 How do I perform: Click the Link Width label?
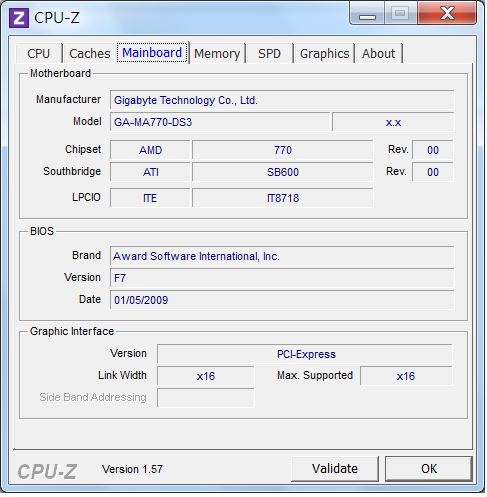tap(122, 375)
